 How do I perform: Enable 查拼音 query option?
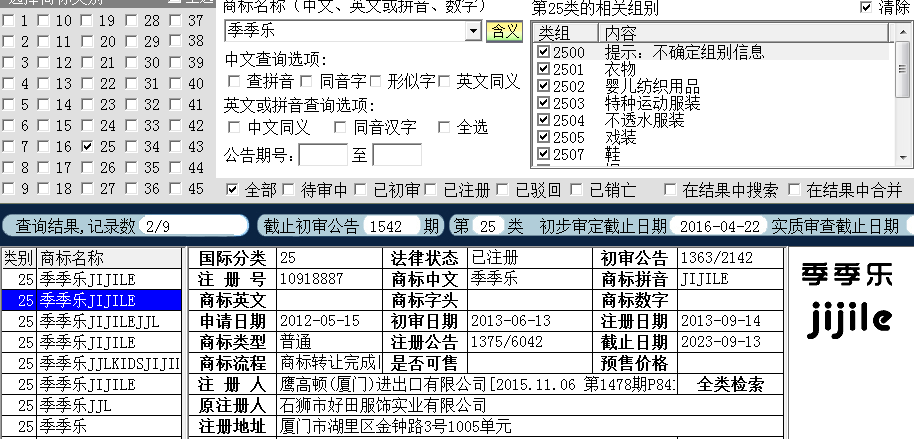click(234, 81)
